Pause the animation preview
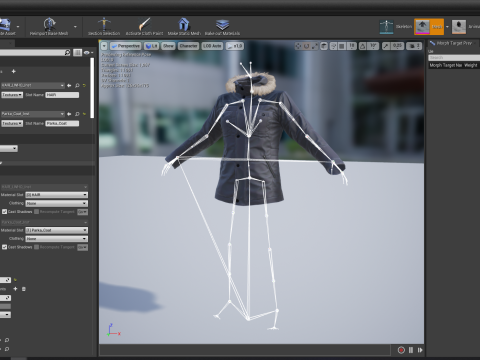The width and height of the screenshot is (480, 360). 411,350
